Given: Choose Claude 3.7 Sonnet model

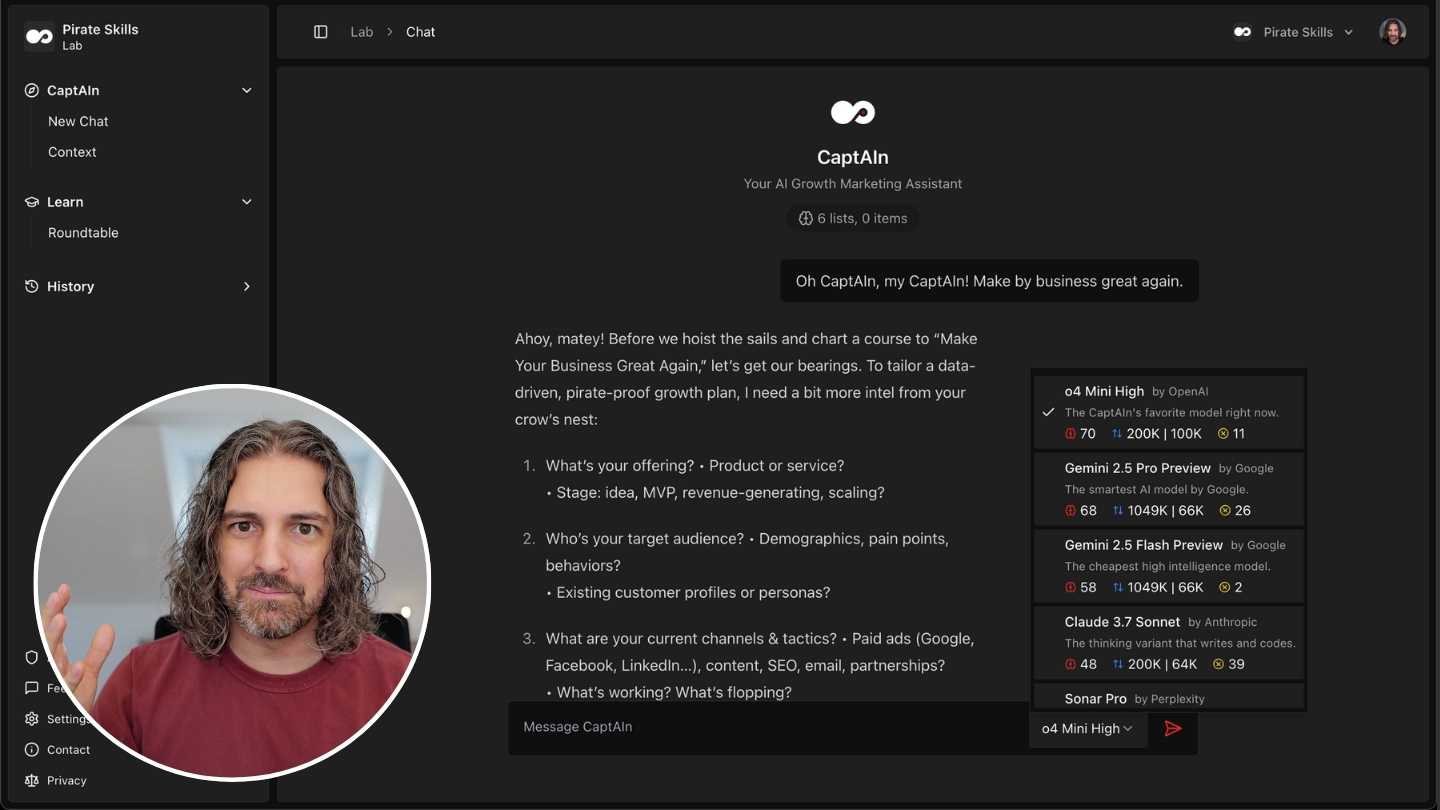Looking at the screenshot, I should click(x=1168, y=643).
